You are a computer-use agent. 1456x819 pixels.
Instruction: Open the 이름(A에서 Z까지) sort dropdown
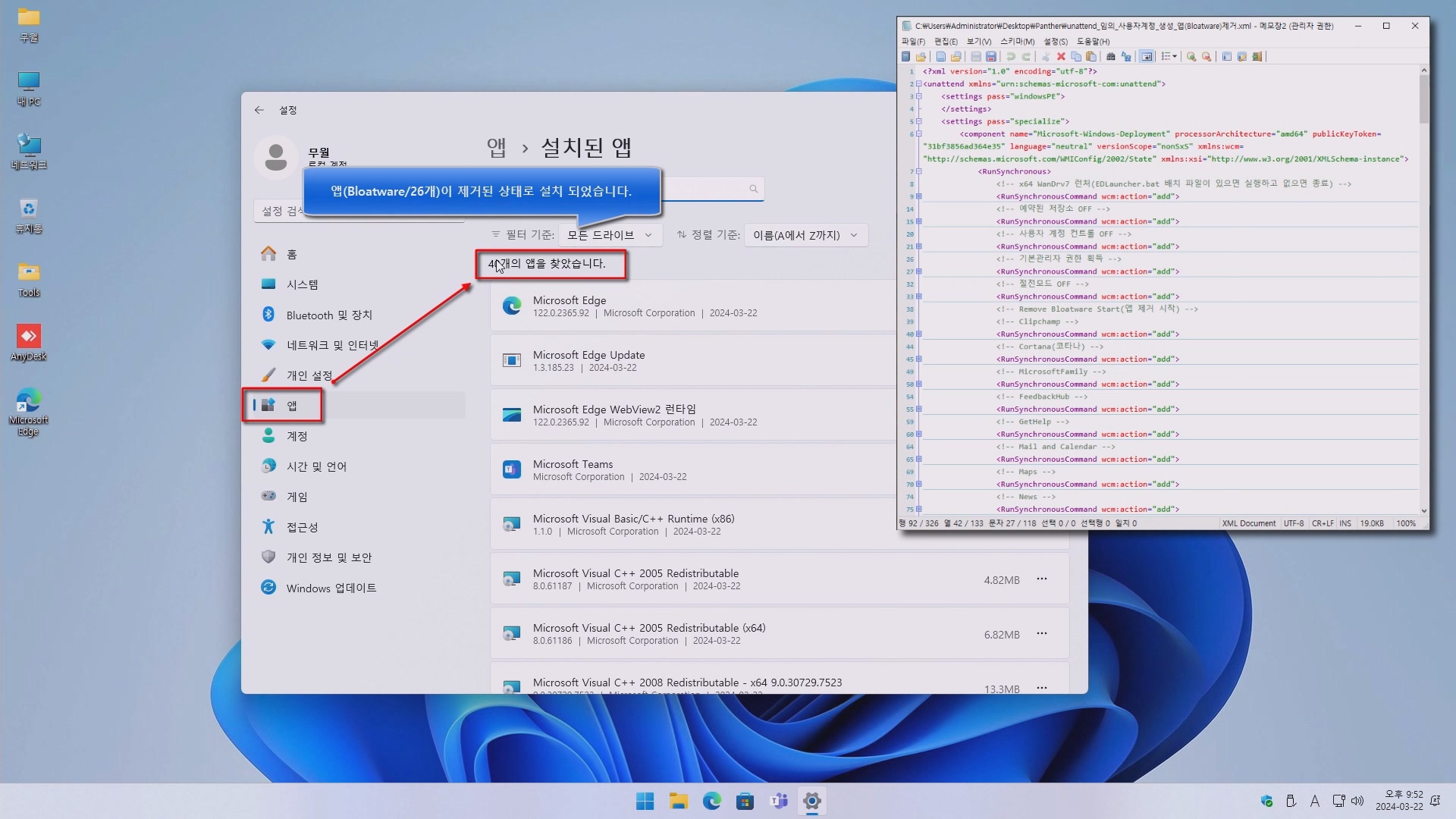point(805,235)
